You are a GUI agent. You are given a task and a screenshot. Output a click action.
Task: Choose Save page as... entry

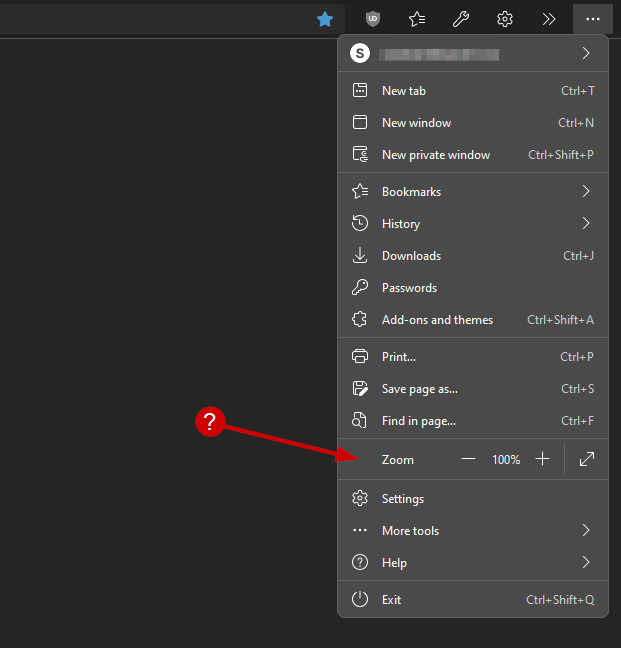(x=473, y=389)
